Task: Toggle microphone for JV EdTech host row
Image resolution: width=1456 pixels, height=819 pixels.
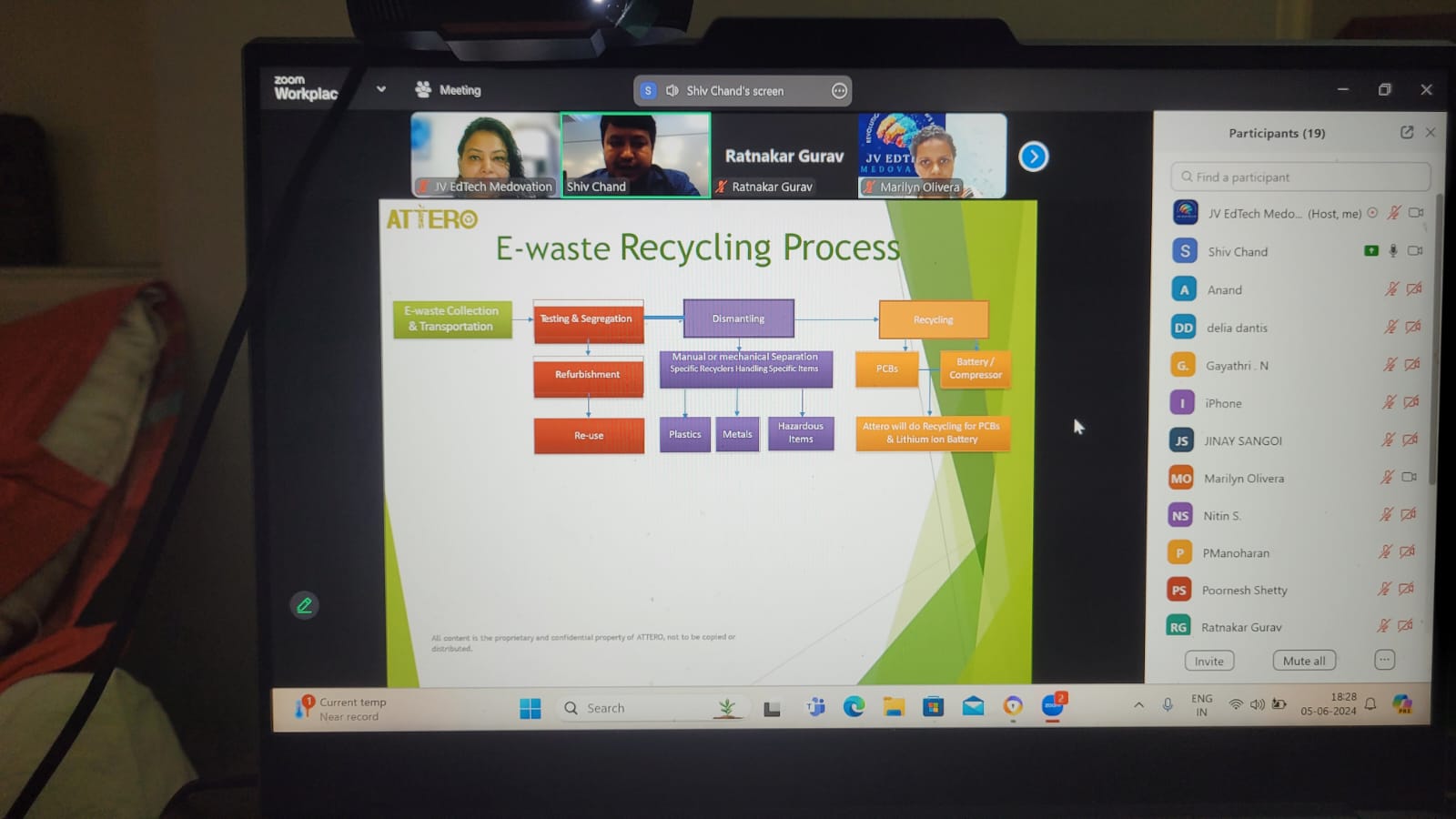Action: (x=1394, y=213)
